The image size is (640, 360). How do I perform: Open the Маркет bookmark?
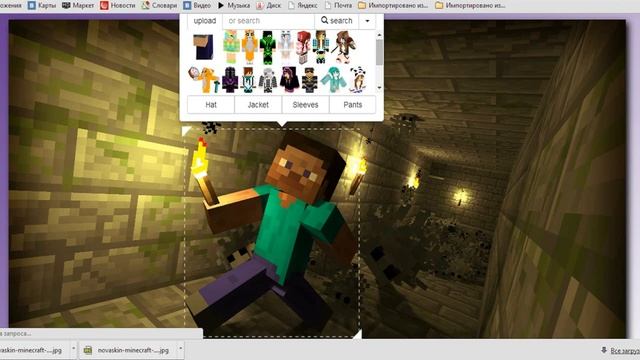(78, 5)
